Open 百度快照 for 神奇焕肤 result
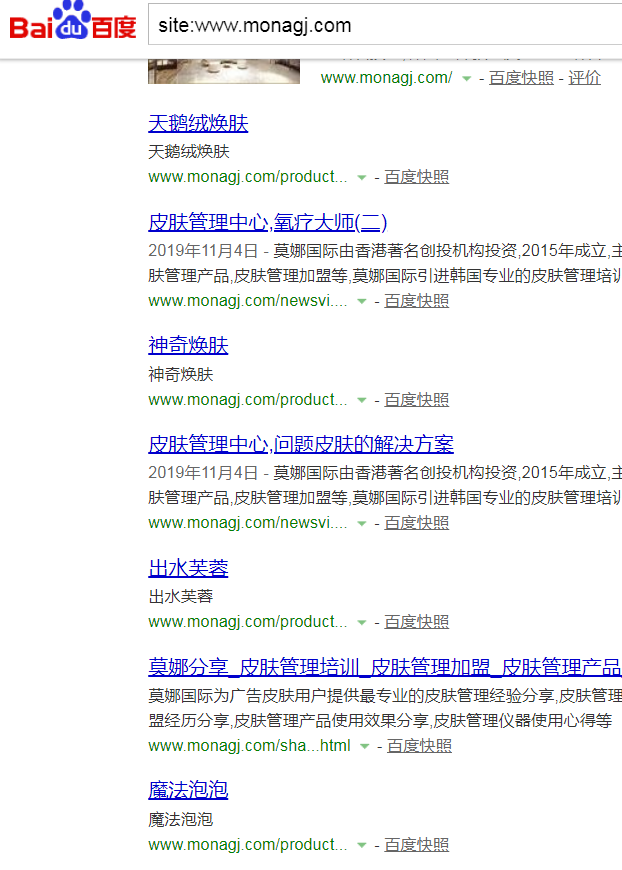This screenshot has height=870, width=622. (417, 399)
